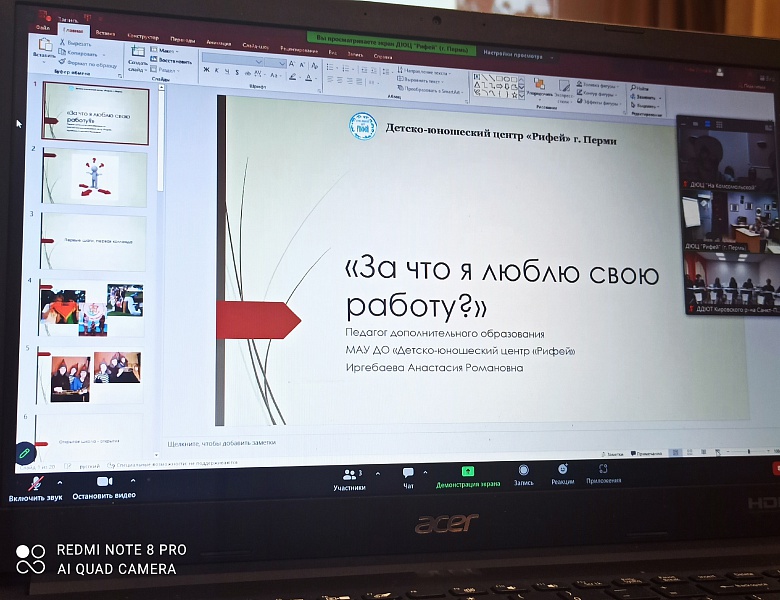The height and width of the screenshot is (600, 780).
Task: Click the star shape in shapes gallery
Action: [515, 94]
